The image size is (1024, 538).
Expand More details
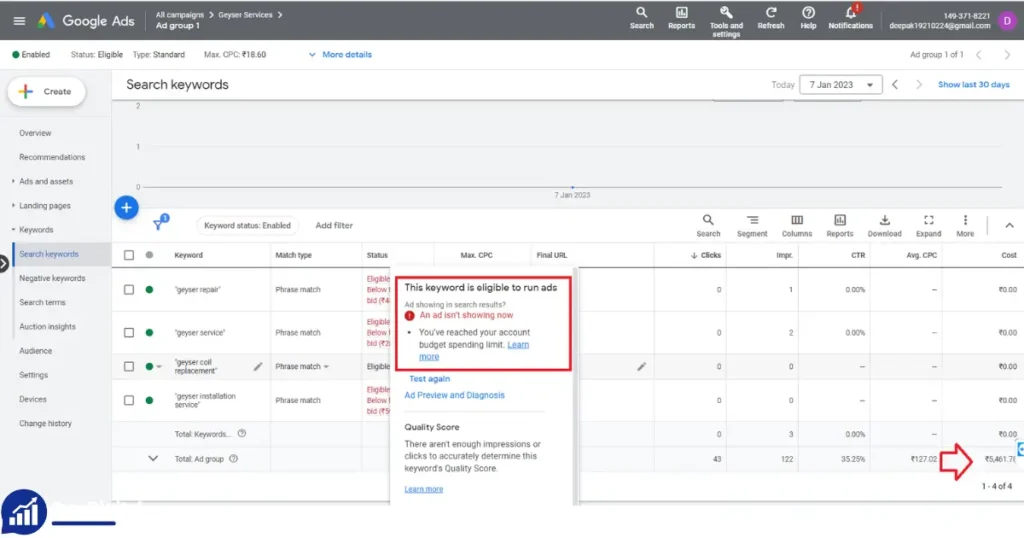pyautogui.click(x=340, y=55)
